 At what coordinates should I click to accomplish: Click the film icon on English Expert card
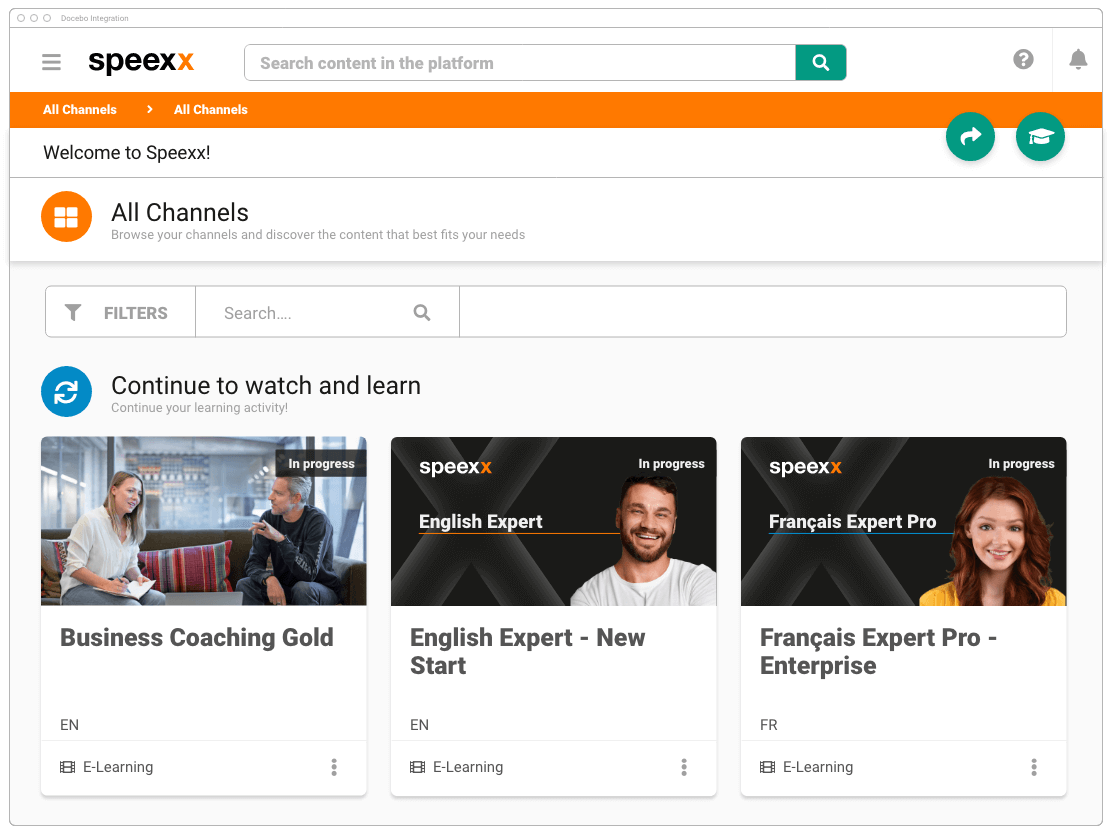[418, 767]
